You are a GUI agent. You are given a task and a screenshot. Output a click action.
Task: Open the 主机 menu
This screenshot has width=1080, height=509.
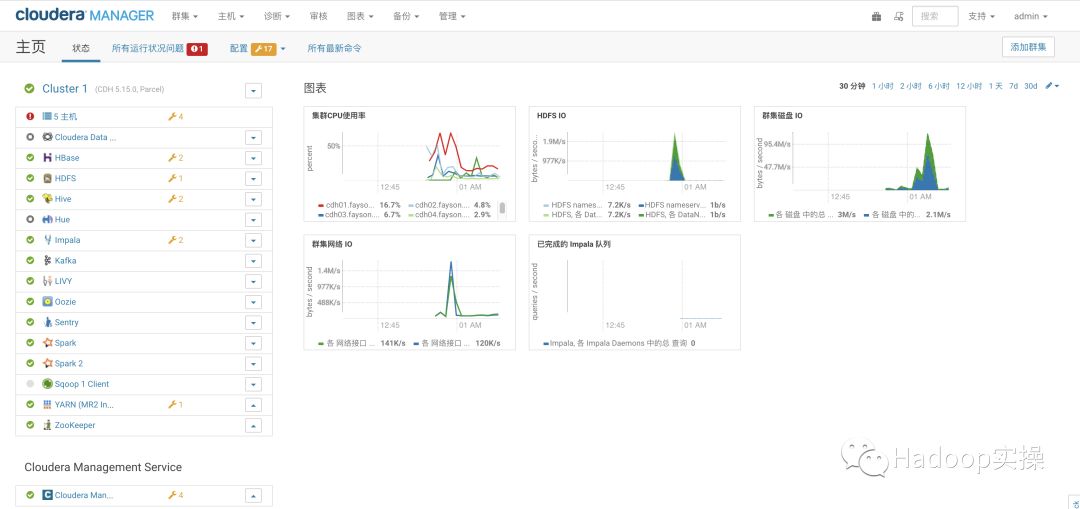tap(231, 16)
